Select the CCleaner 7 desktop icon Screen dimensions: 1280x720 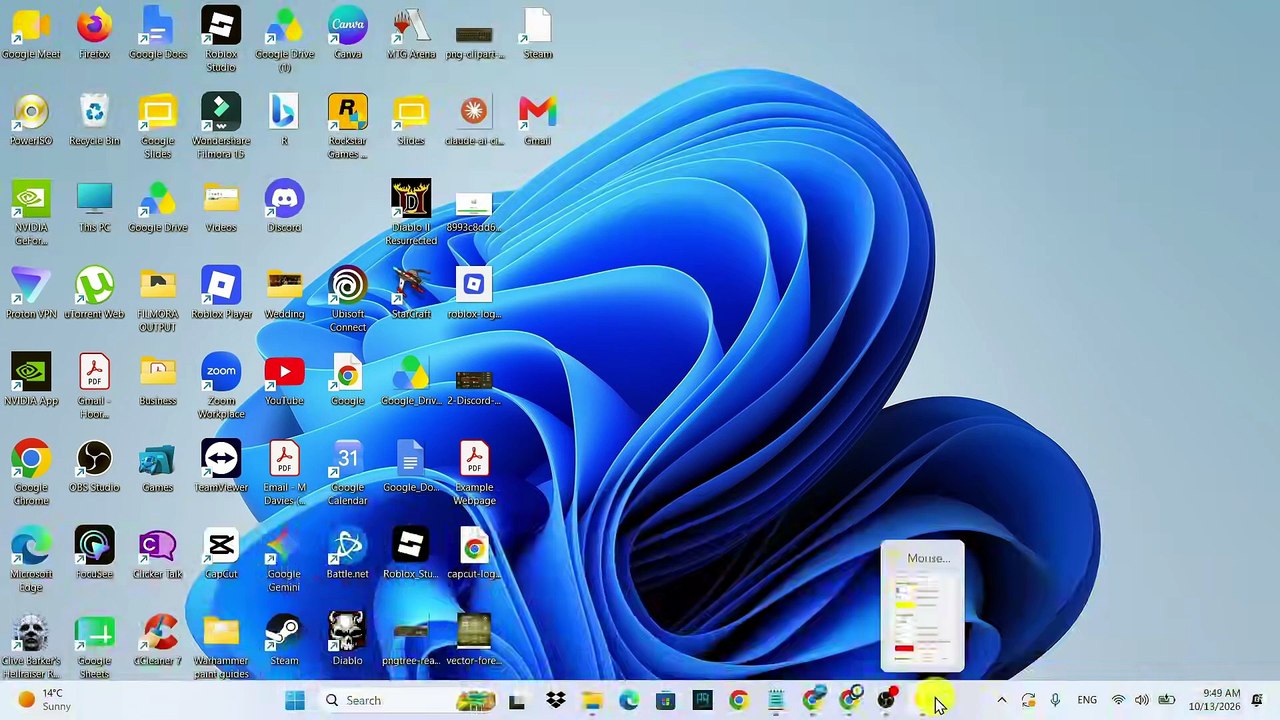158,641
